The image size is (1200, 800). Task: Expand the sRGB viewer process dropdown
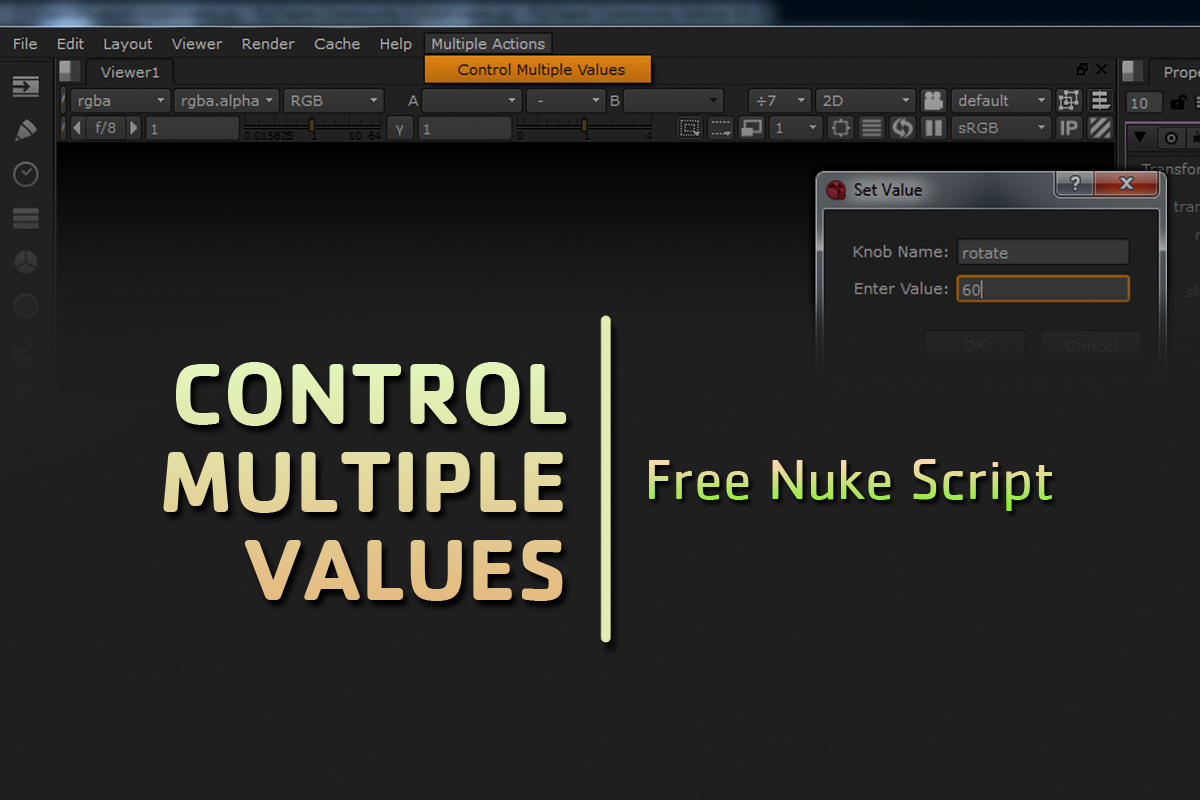pyautogui.click(x=1001, y=128)
